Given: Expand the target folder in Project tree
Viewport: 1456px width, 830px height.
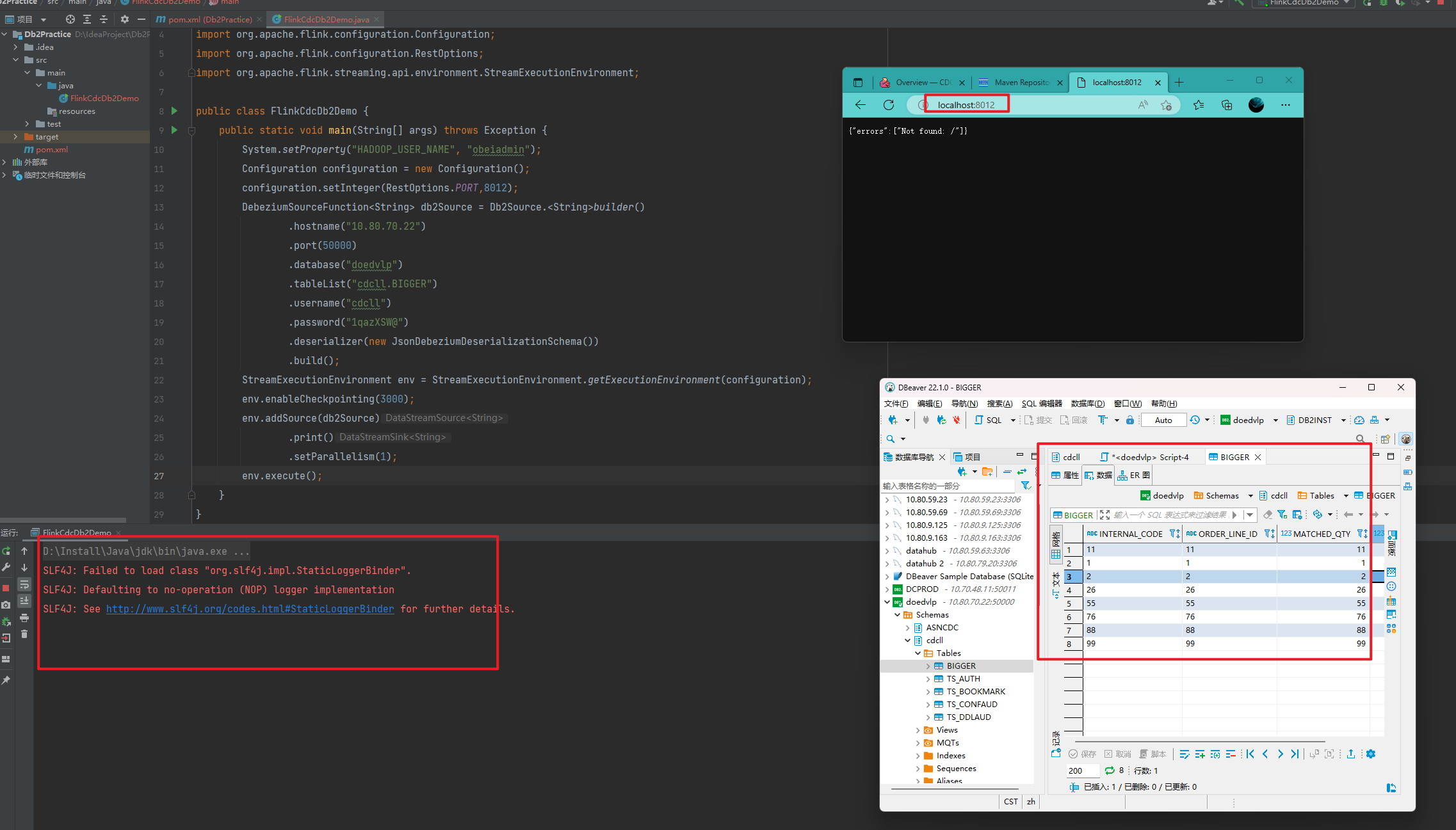Looking at the screenshot, I should click(16, 136).
